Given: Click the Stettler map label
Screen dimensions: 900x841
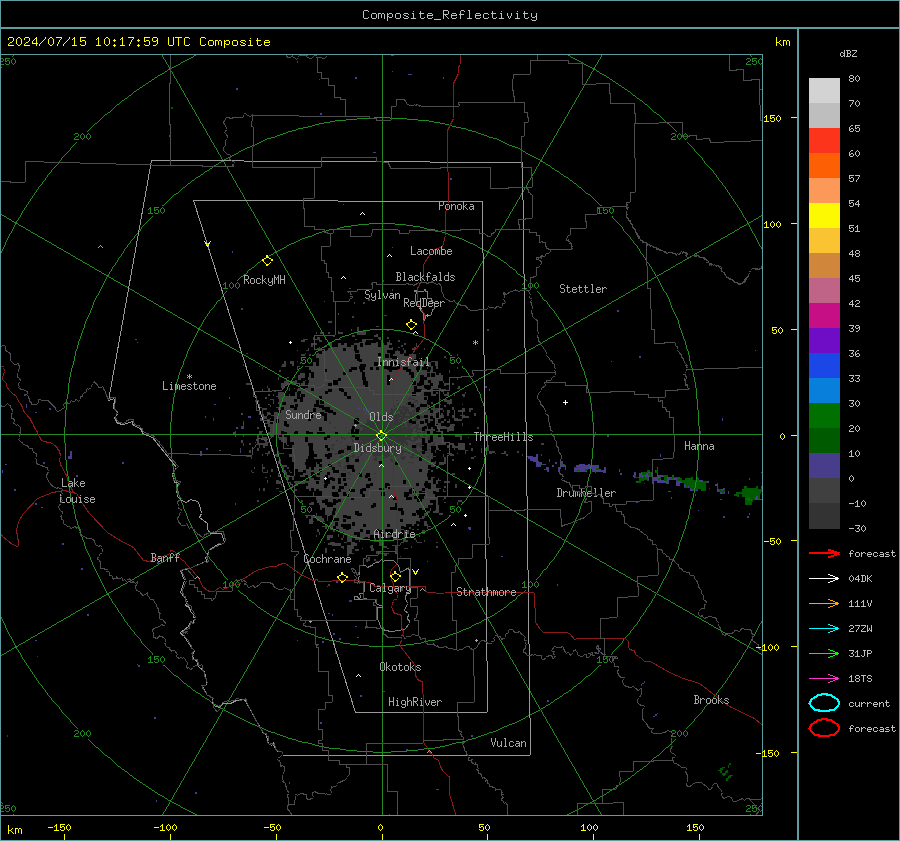Looking at the screenshot, I should 583,289.
